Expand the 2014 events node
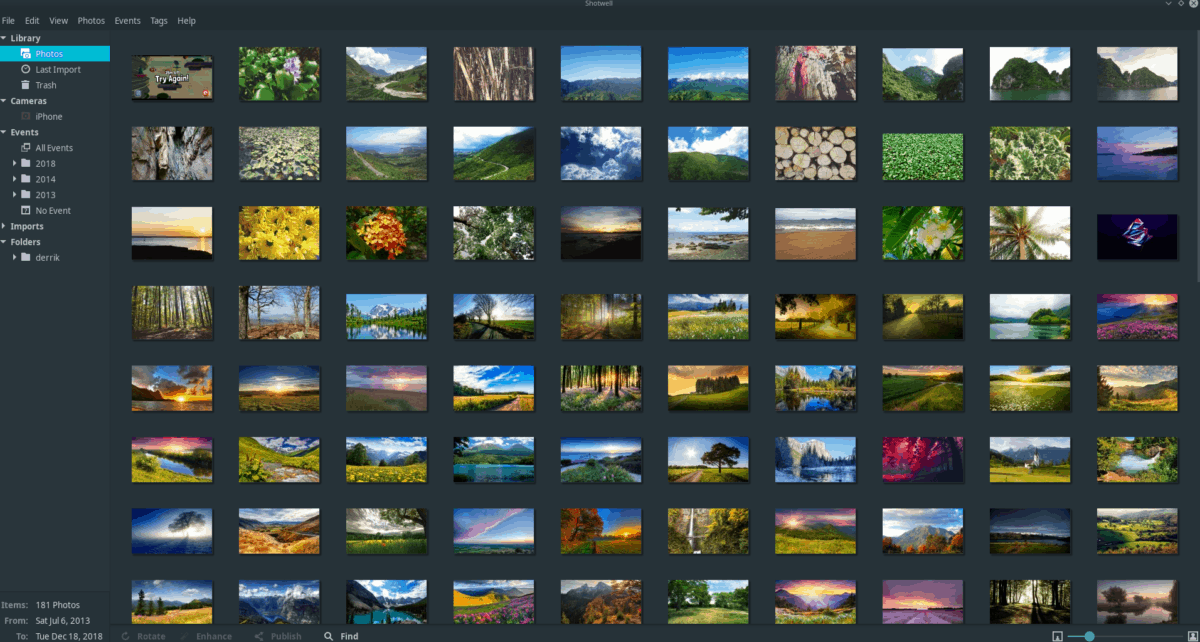Viewport: 1200px width, 642px height. tap(15, 179)
